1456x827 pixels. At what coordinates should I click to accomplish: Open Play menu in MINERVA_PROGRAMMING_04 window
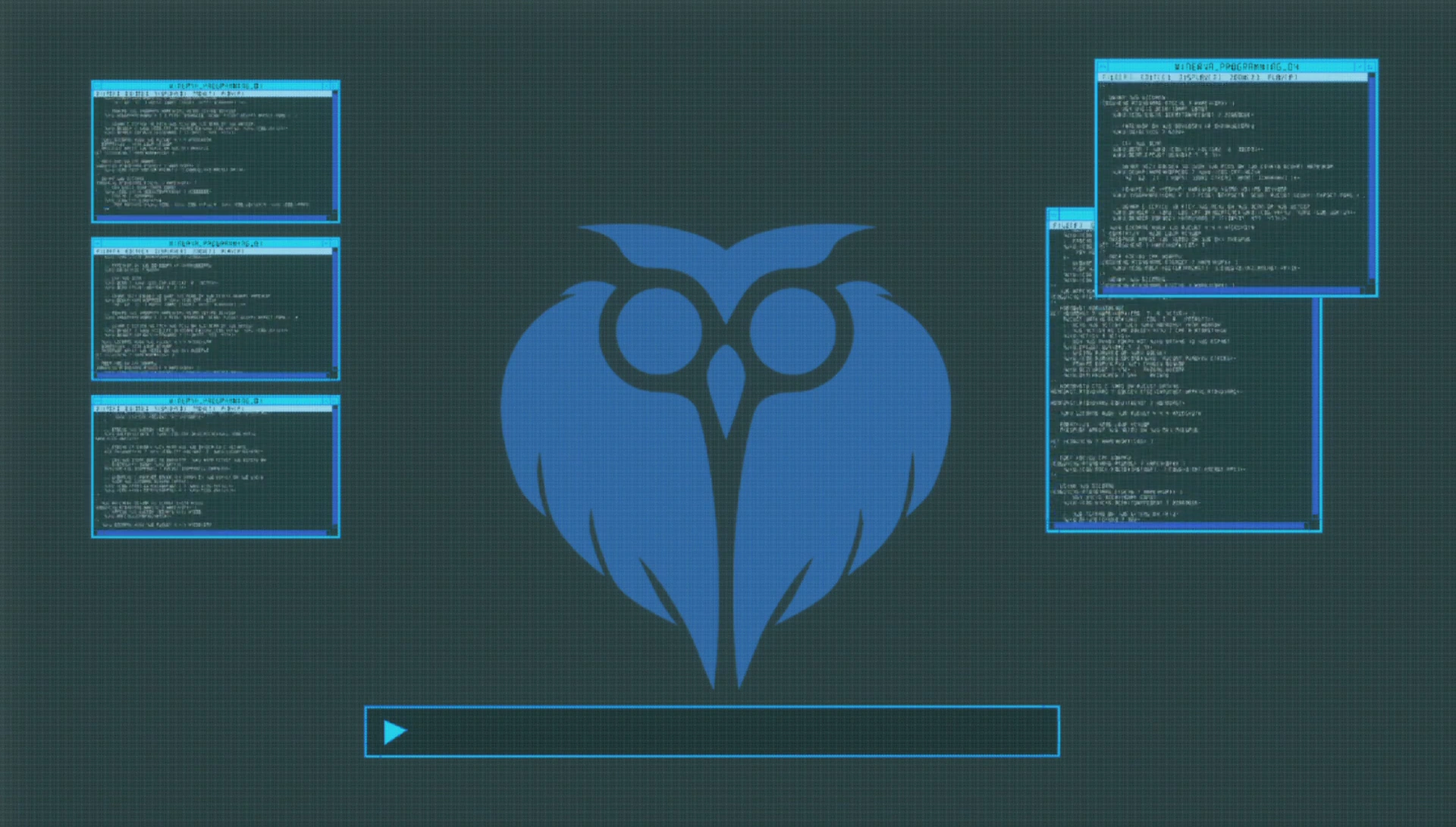pos(1282,77)
